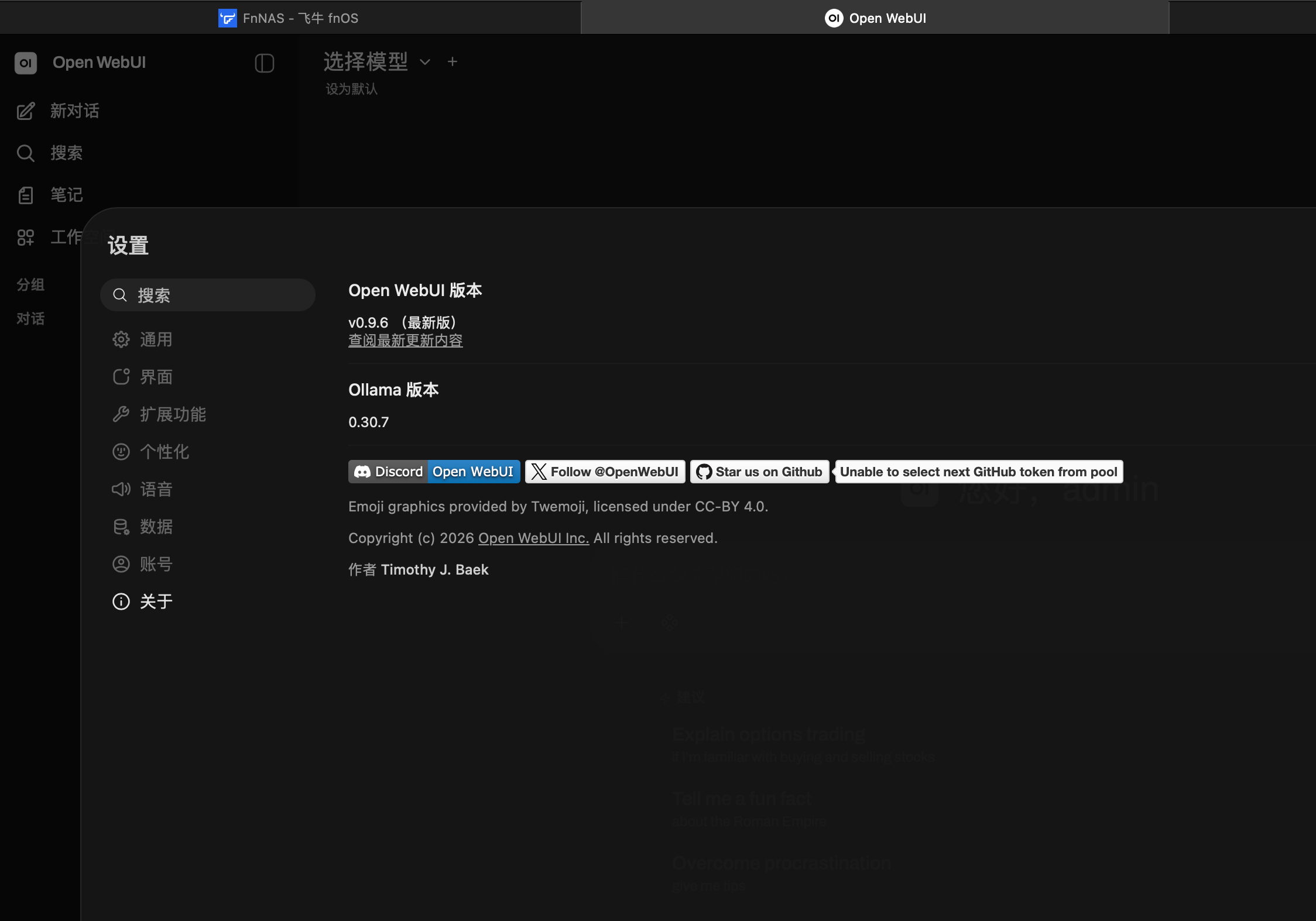Click the interface icon beside 界面
1316x921 pixels.
(x=121, y=377)
